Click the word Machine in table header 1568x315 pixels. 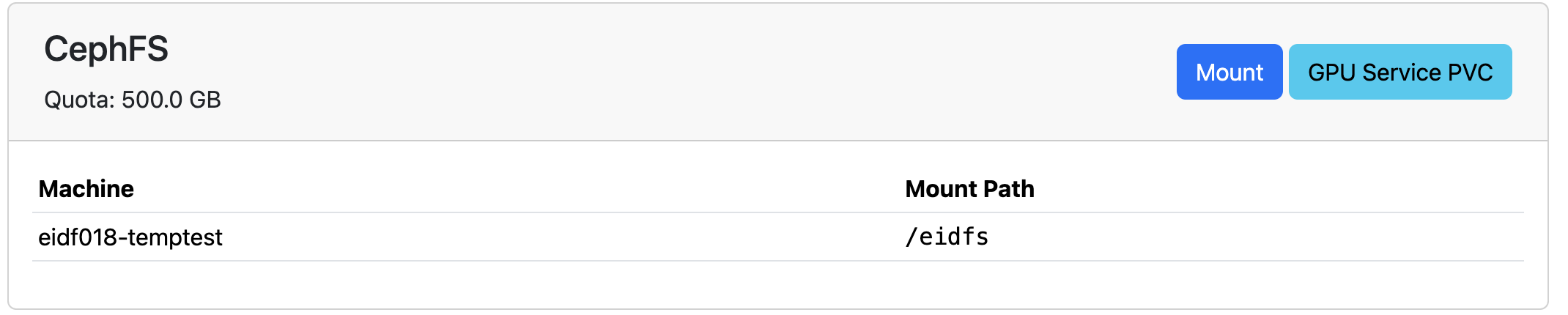(86, 189)
